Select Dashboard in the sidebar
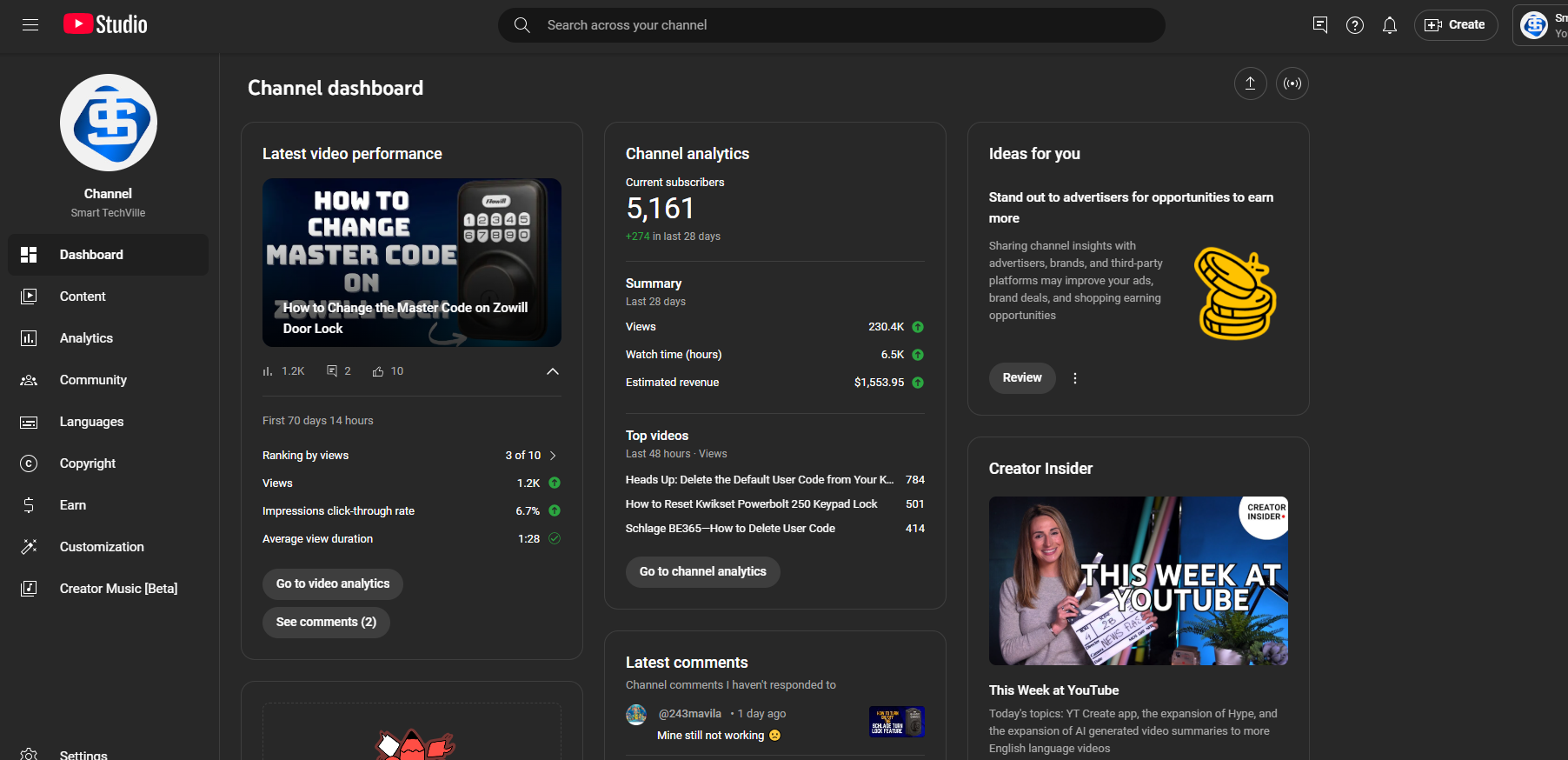The width and height of the screenshot is (1568, 760). (109, 255)
